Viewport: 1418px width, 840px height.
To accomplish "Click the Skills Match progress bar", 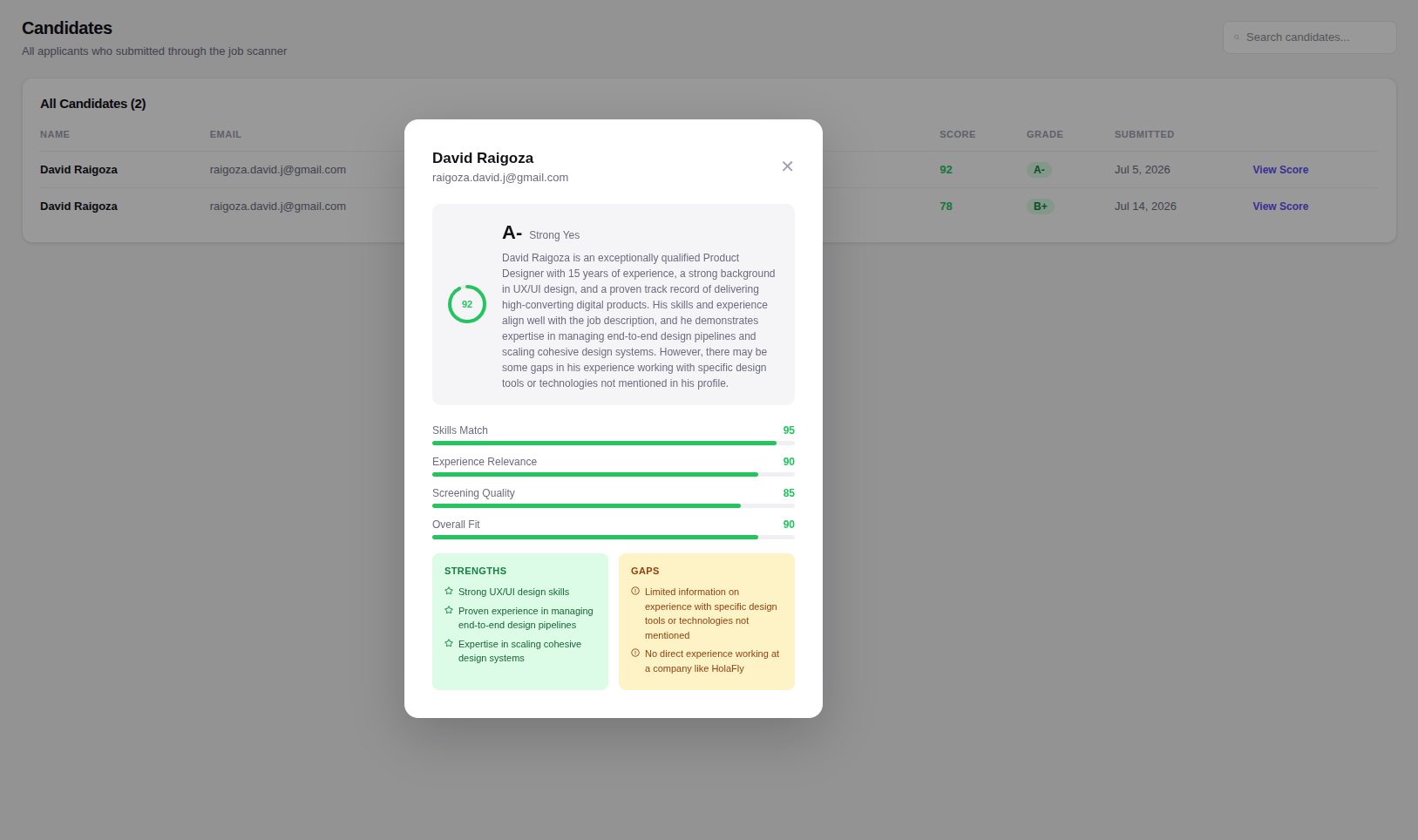I will [614, 443].
